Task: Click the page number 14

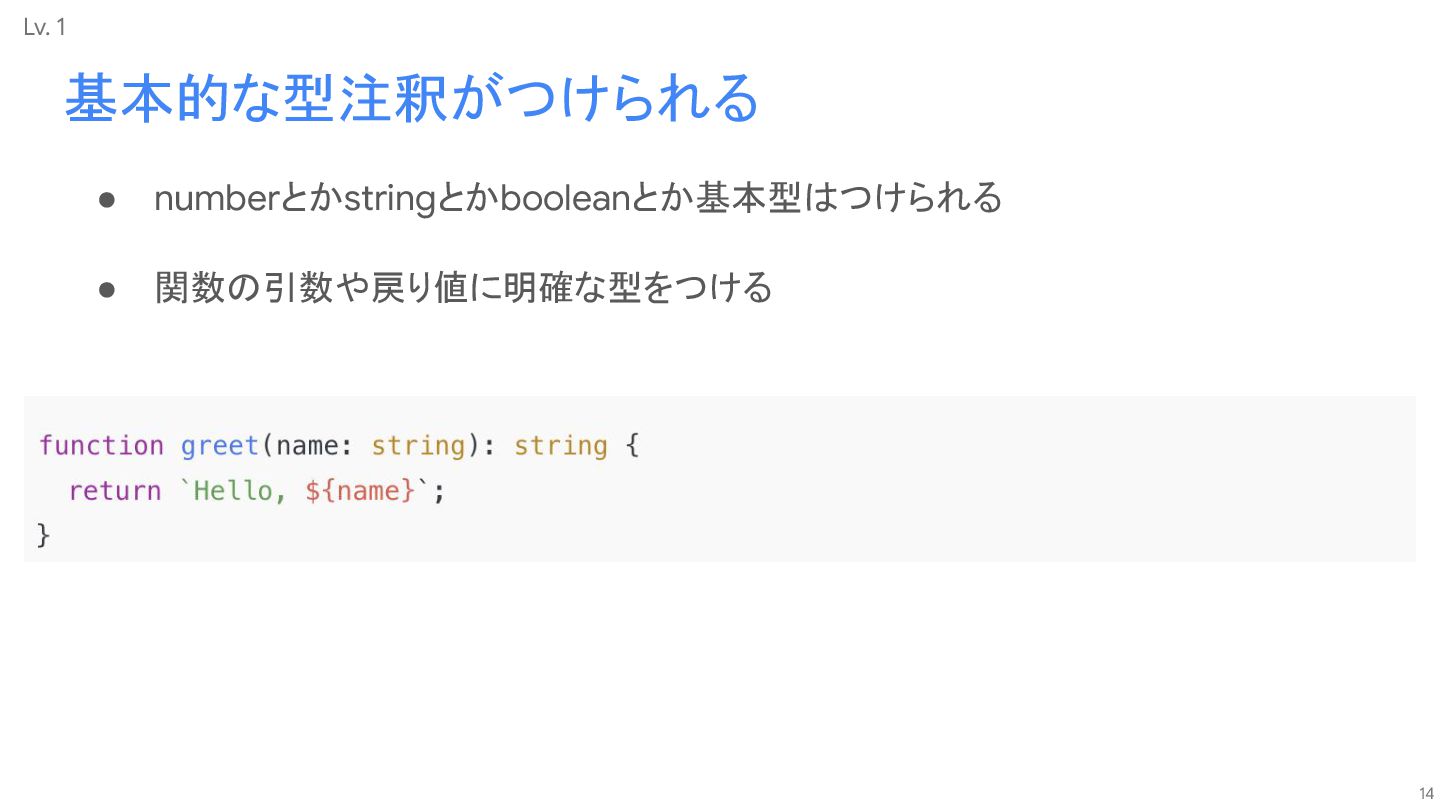Action: (x=1426, y=793)
